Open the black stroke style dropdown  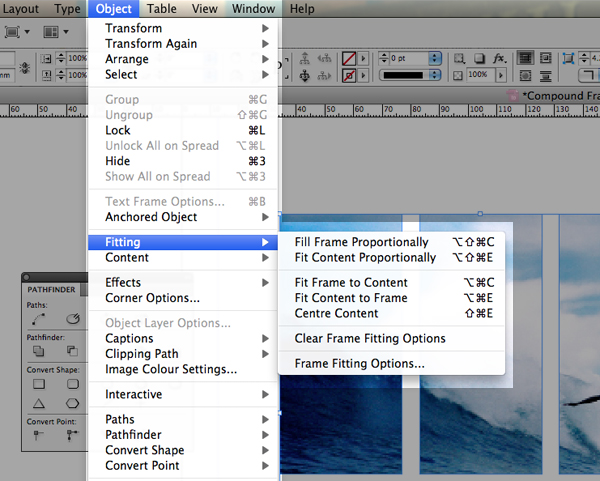tap(410, 75)
